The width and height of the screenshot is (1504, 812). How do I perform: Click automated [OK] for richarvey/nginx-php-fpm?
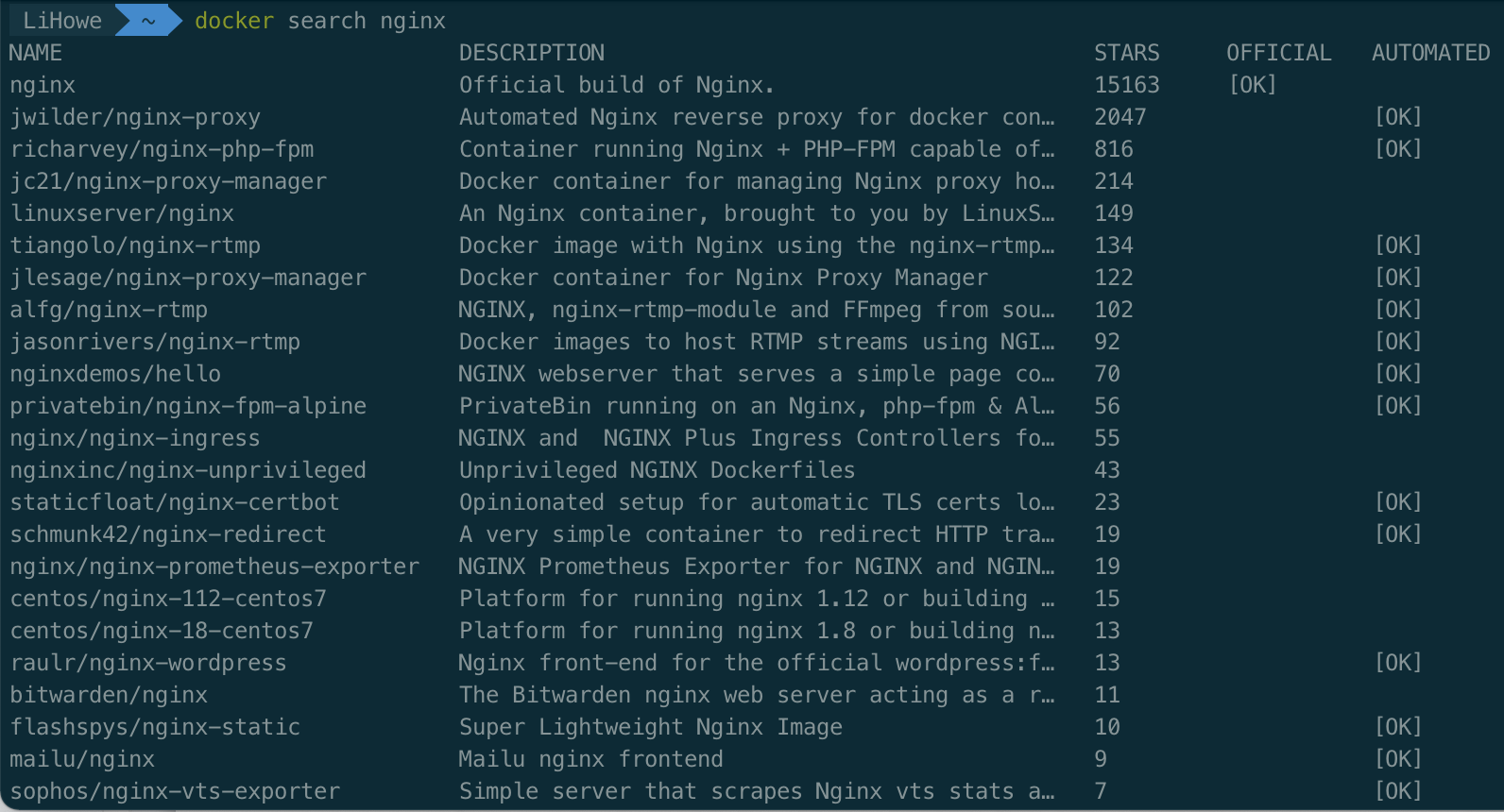pos(1398,149)
